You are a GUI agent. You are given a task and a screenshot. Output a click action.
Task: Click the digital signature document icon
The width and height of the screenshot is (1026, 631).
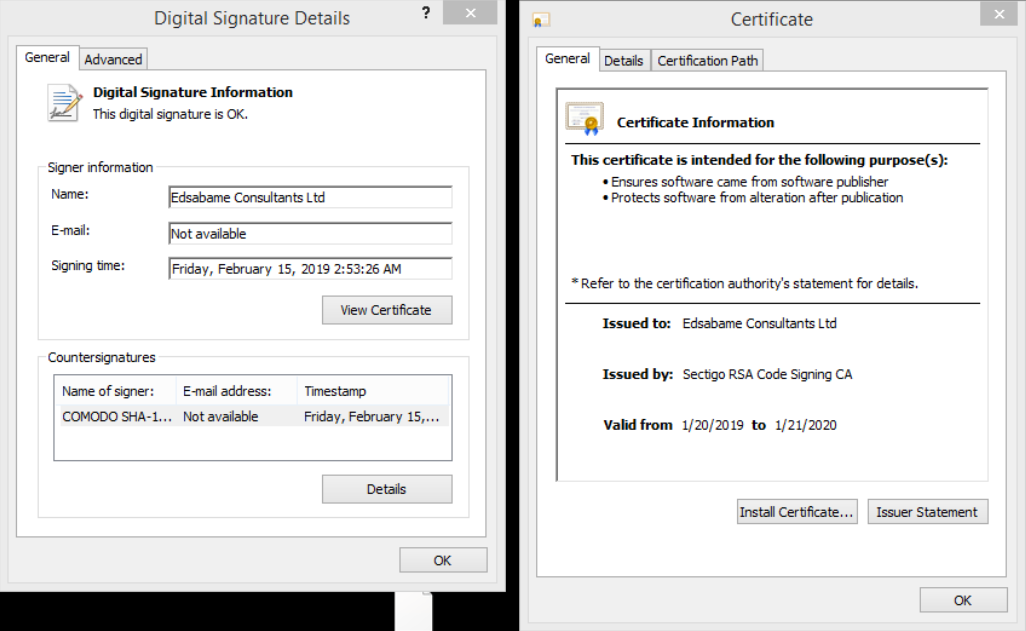64,103
